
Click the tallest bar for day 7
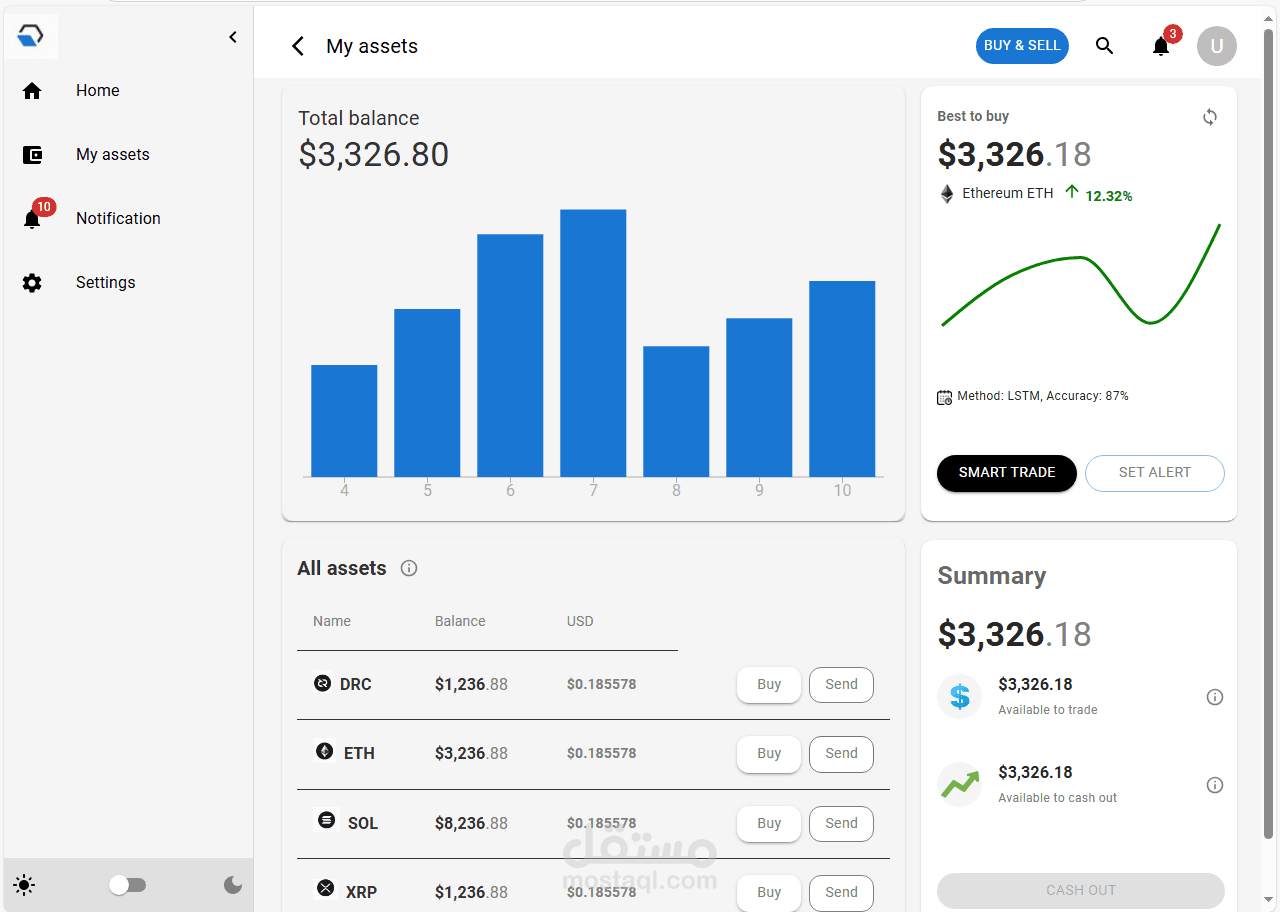point(593,343)
